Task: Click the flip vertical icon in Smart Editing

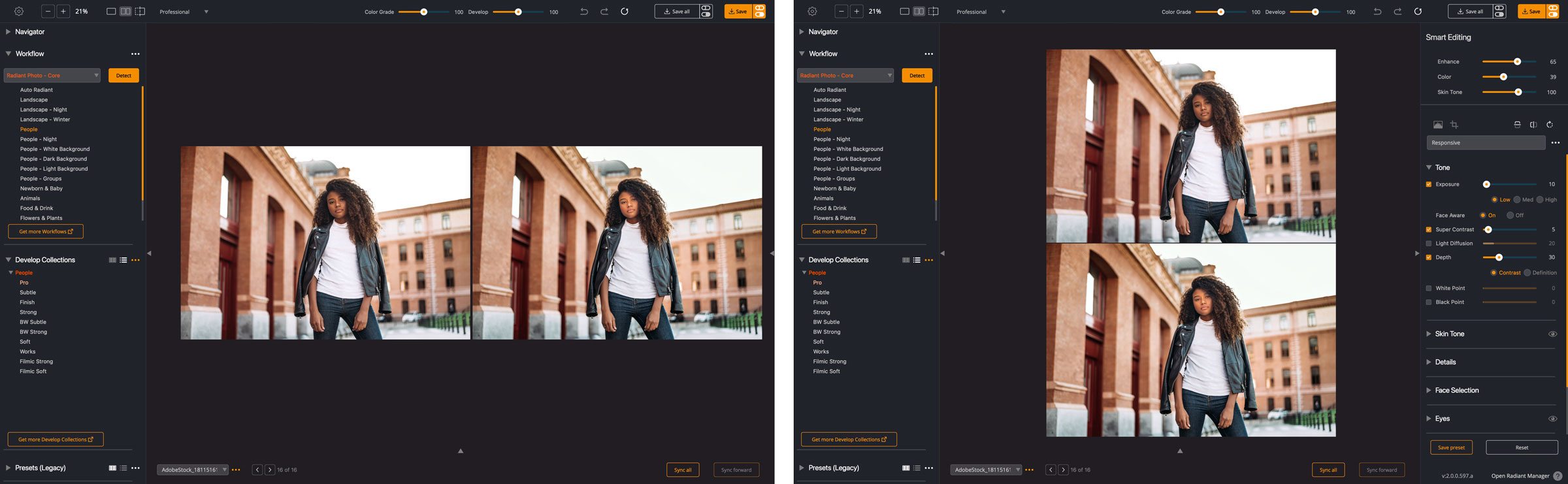Action: [x=1517, y=125]
